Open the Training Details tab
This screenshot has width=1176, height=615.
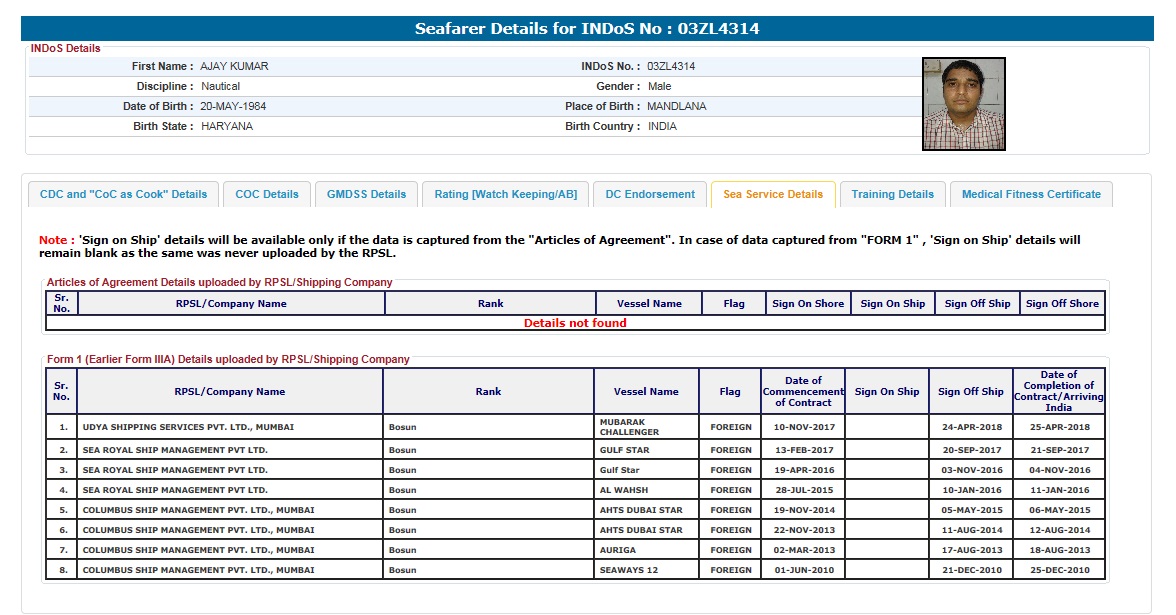point(892,194)
